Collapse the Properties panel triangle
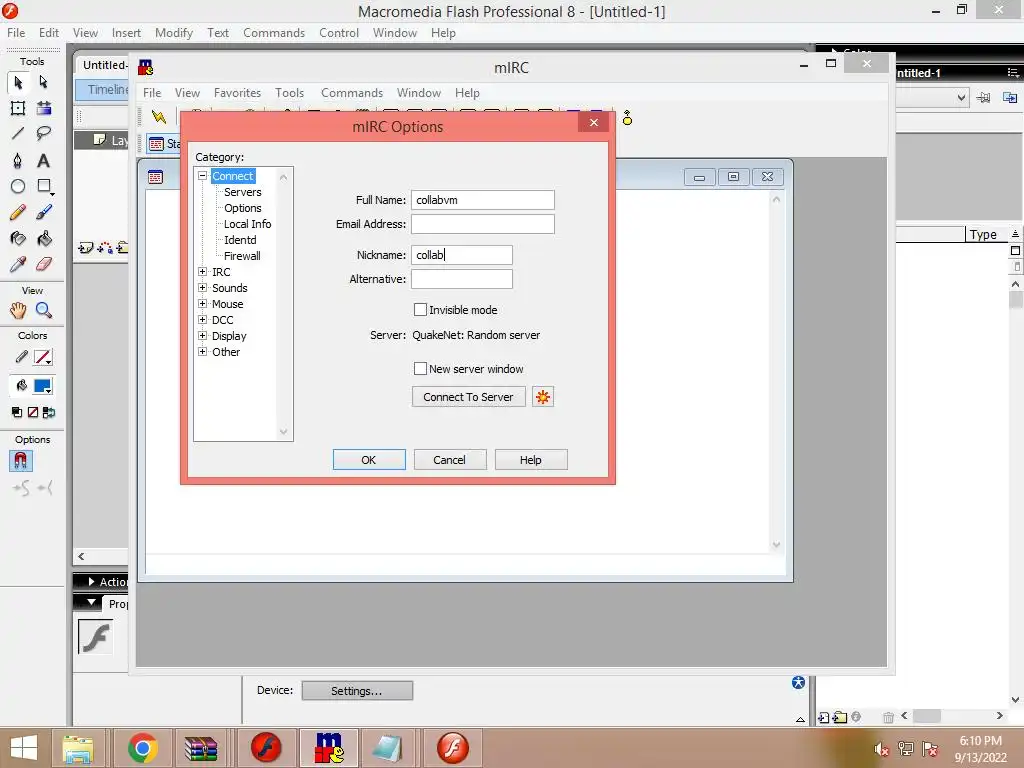Image resolution: width=1024 pixels, height=768 pixels. pyautogui.click(x=91, y=602)
